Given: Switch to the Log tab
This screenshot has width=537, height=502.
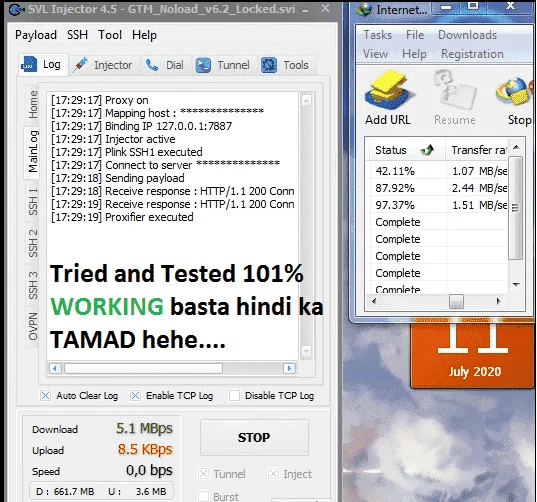Looking at the screenshot, I should (43, 64).
